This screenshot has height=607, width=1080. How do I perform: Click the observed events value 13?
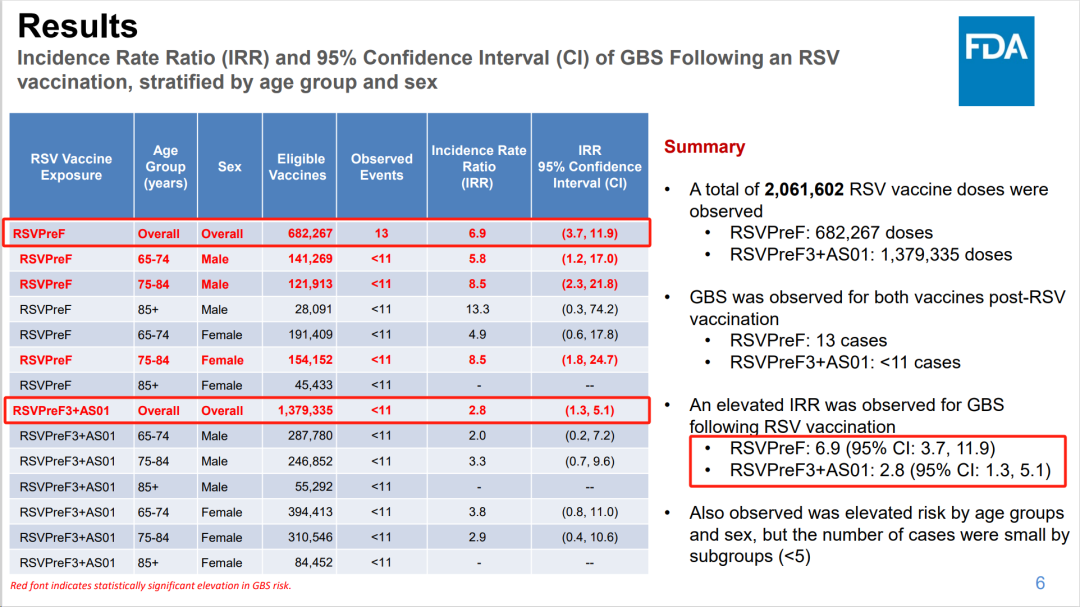(x=381, y=234)
